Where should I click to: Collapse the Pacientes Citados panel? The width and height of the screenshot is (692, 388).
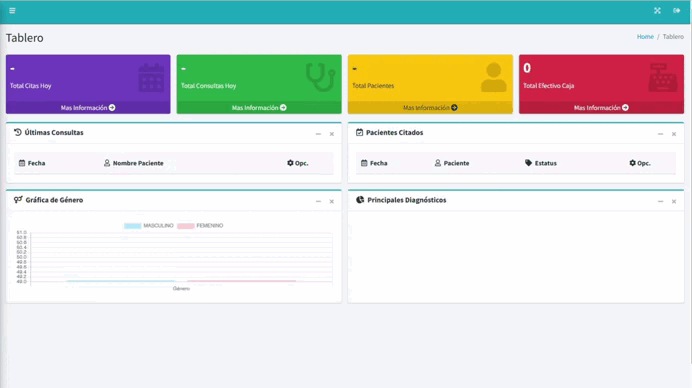point(660,134)
